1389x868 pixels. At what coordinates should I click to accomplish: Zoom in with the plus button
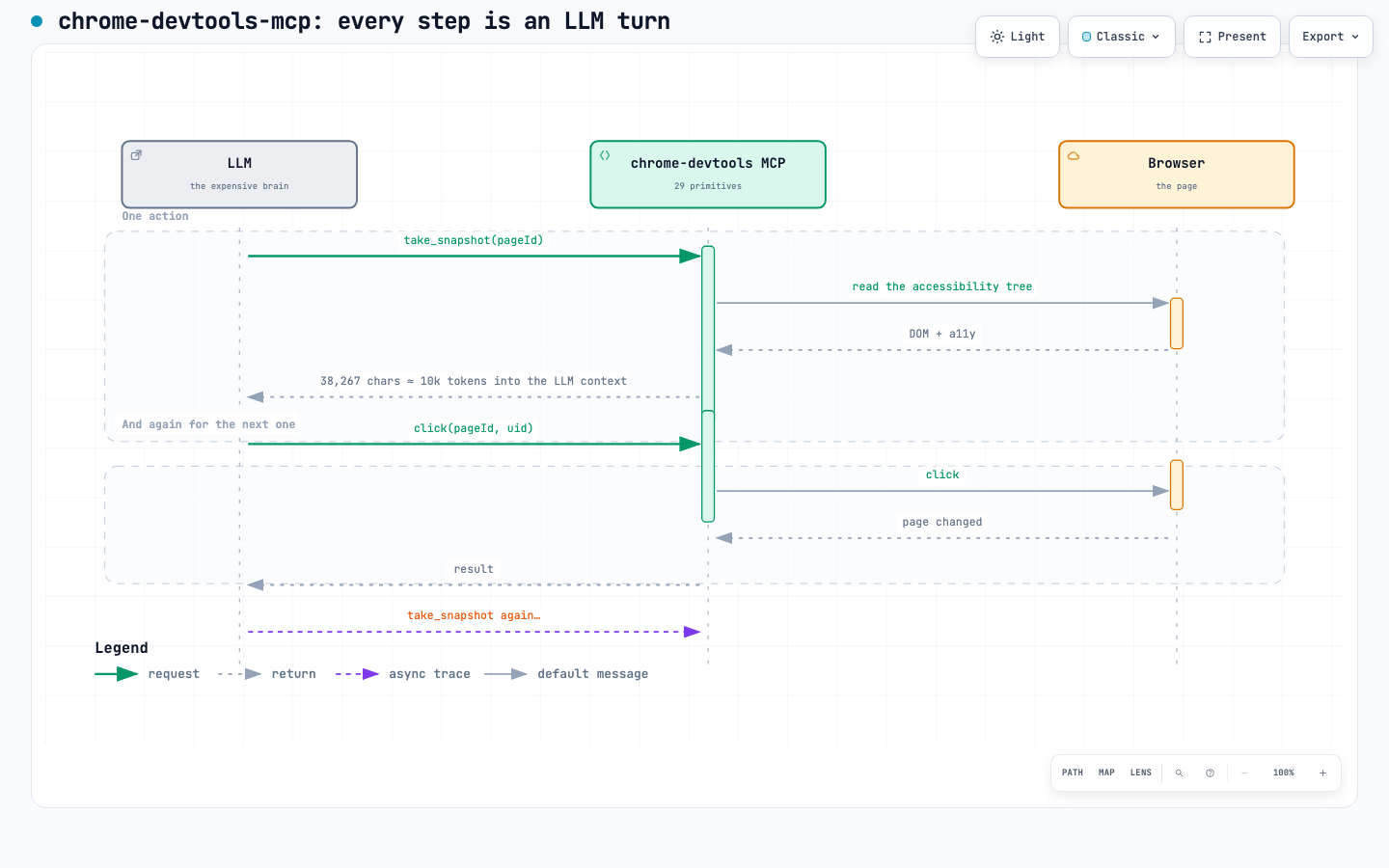click(x=1322, y=773)
